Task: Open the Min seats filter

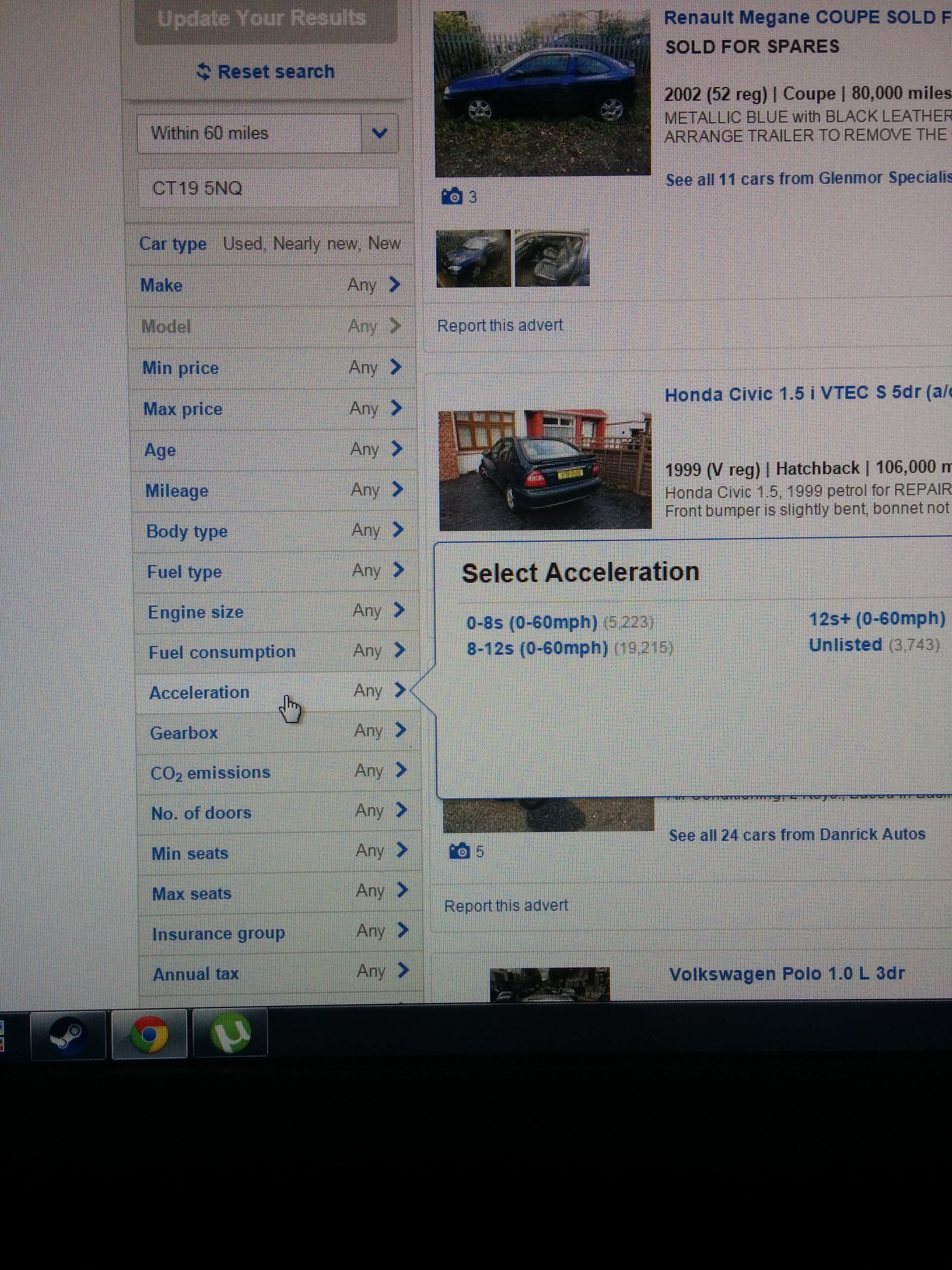Action: [x=281, y=853]
